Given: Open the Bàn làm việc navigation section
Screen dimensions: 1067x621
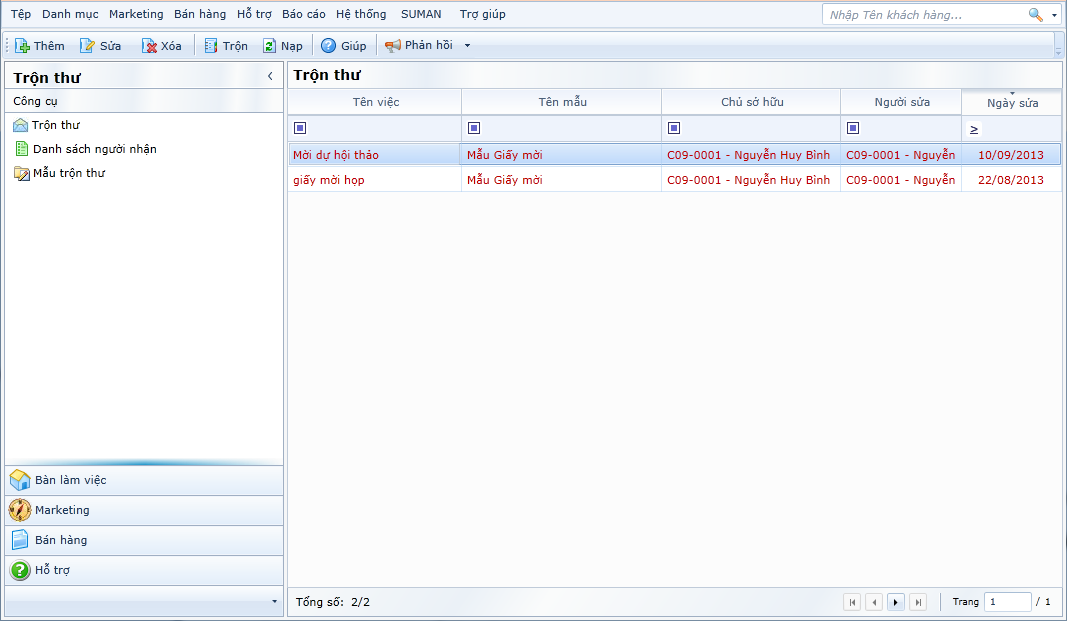Looking at the screenshot, I should click(70, 480).
